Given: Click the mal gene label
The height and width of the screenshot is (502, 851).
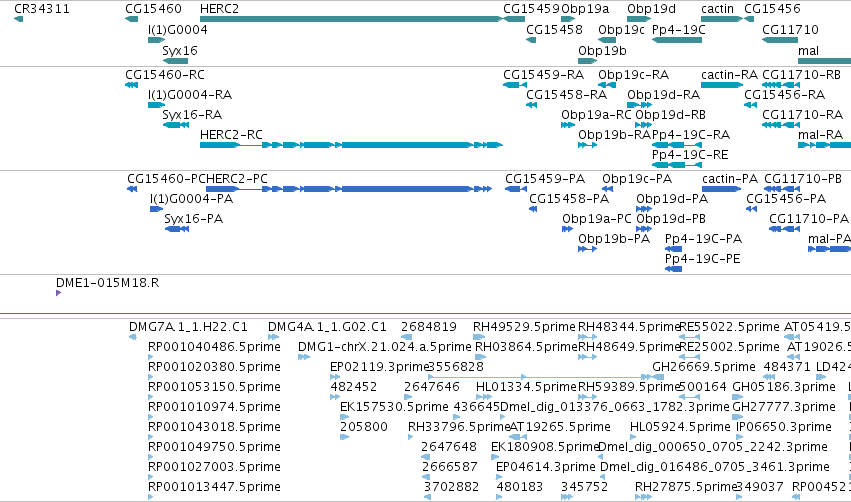Looking at the screenshot, I should point(808,50).
